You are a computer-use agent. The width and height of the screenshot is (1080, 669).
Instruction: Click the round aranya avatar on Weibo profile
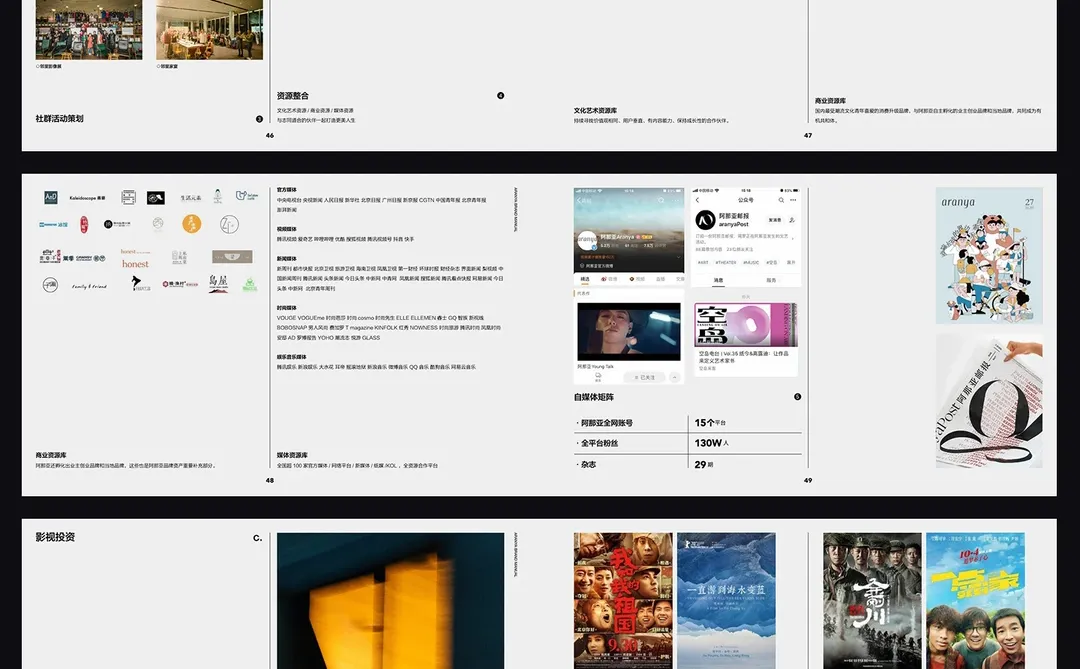coord(586,240)
